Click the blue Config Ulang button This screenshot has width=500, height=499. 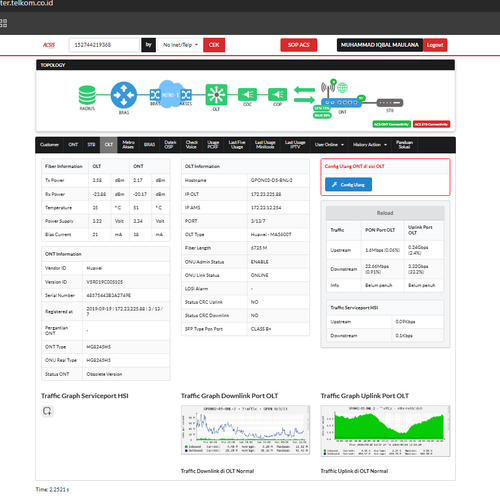click(x=348, y=185)
